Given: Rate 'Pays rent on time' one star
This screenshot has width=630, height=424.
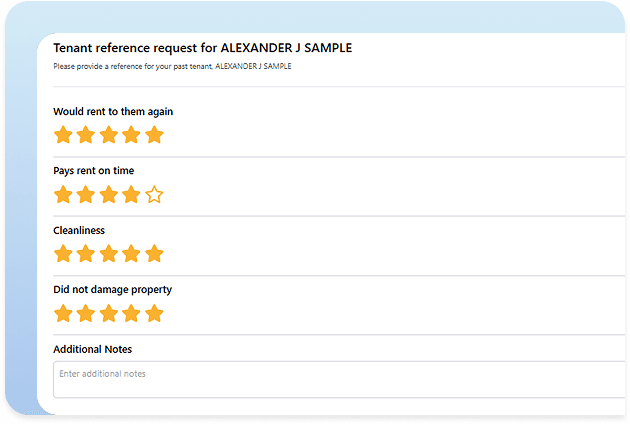Looking at the screenshot, I should coord(63,195).
